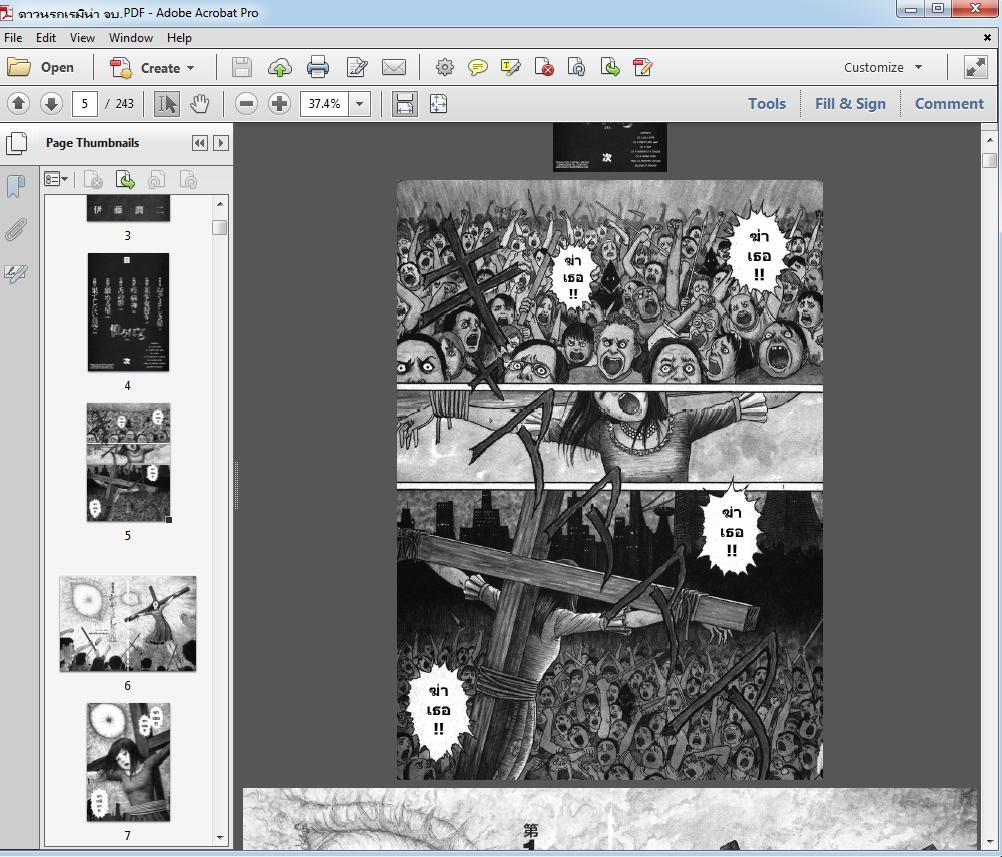This screenshot has width=1002, height=857.
Task: Toggle fit width scrolling mode
Action: coord(405,104)
